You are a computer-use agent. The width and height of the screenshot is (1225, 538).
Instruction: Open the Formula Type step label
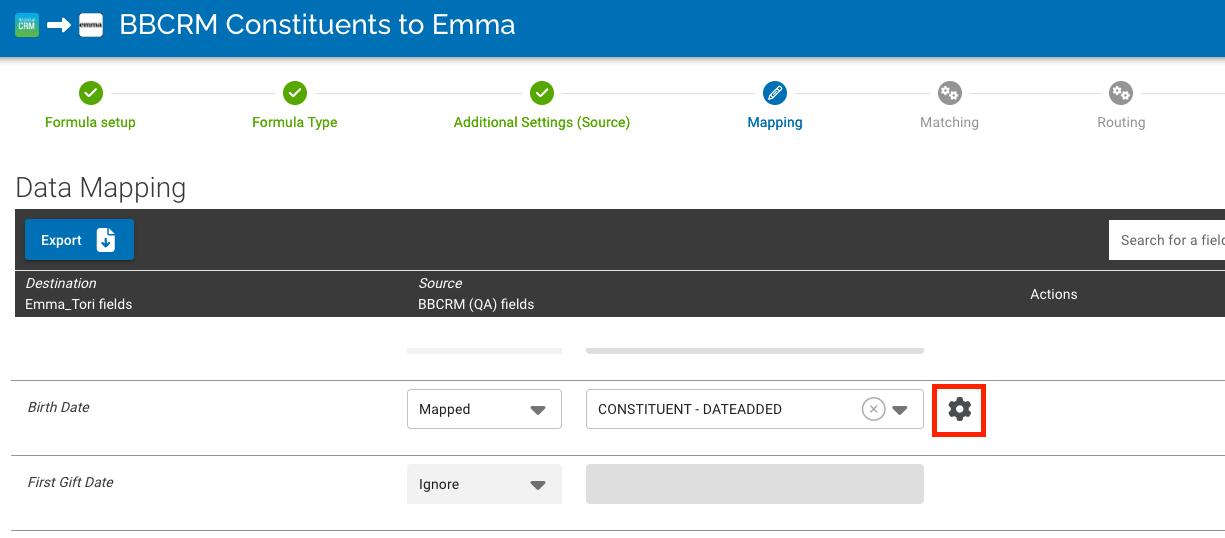coord(294,122)
